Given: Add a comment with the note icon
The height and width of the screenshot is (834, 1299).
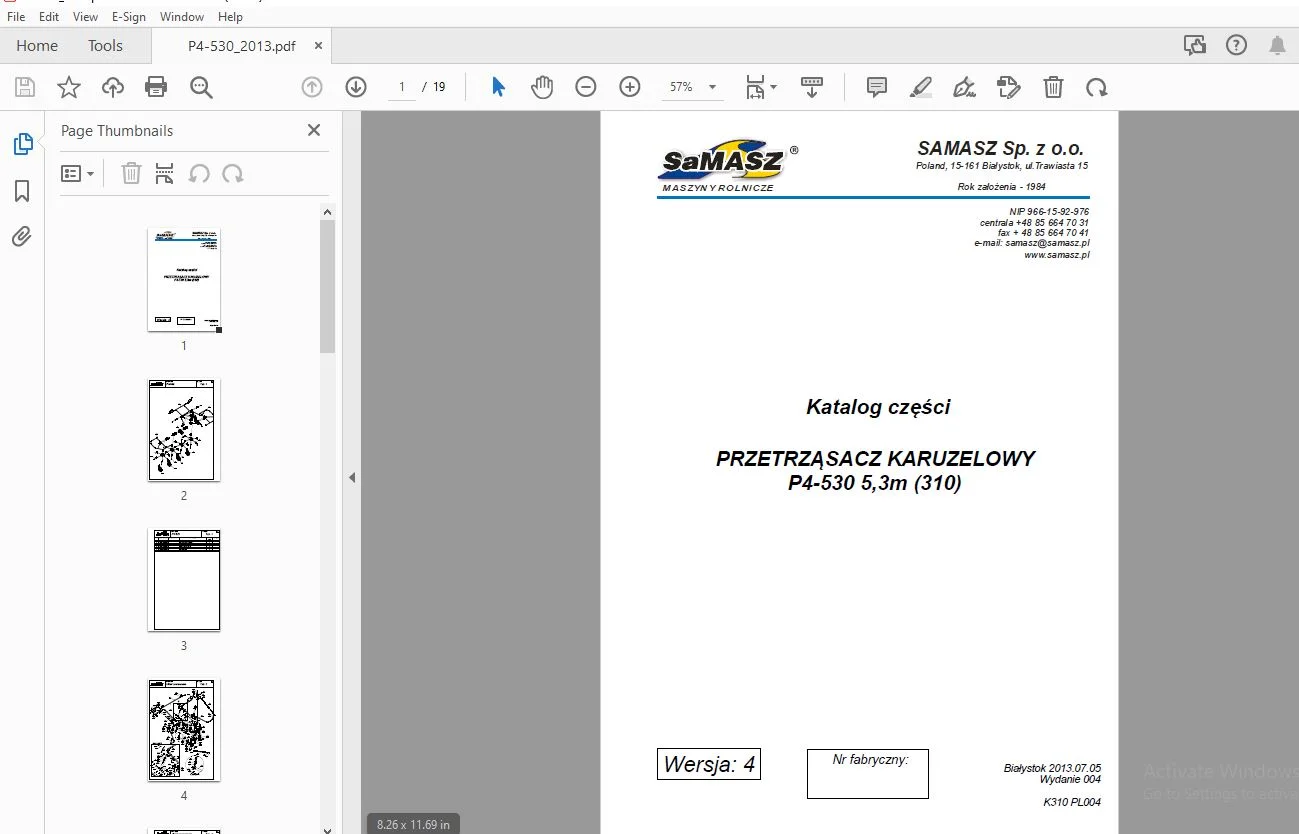Looking at the screenshot, I should 877,87.
